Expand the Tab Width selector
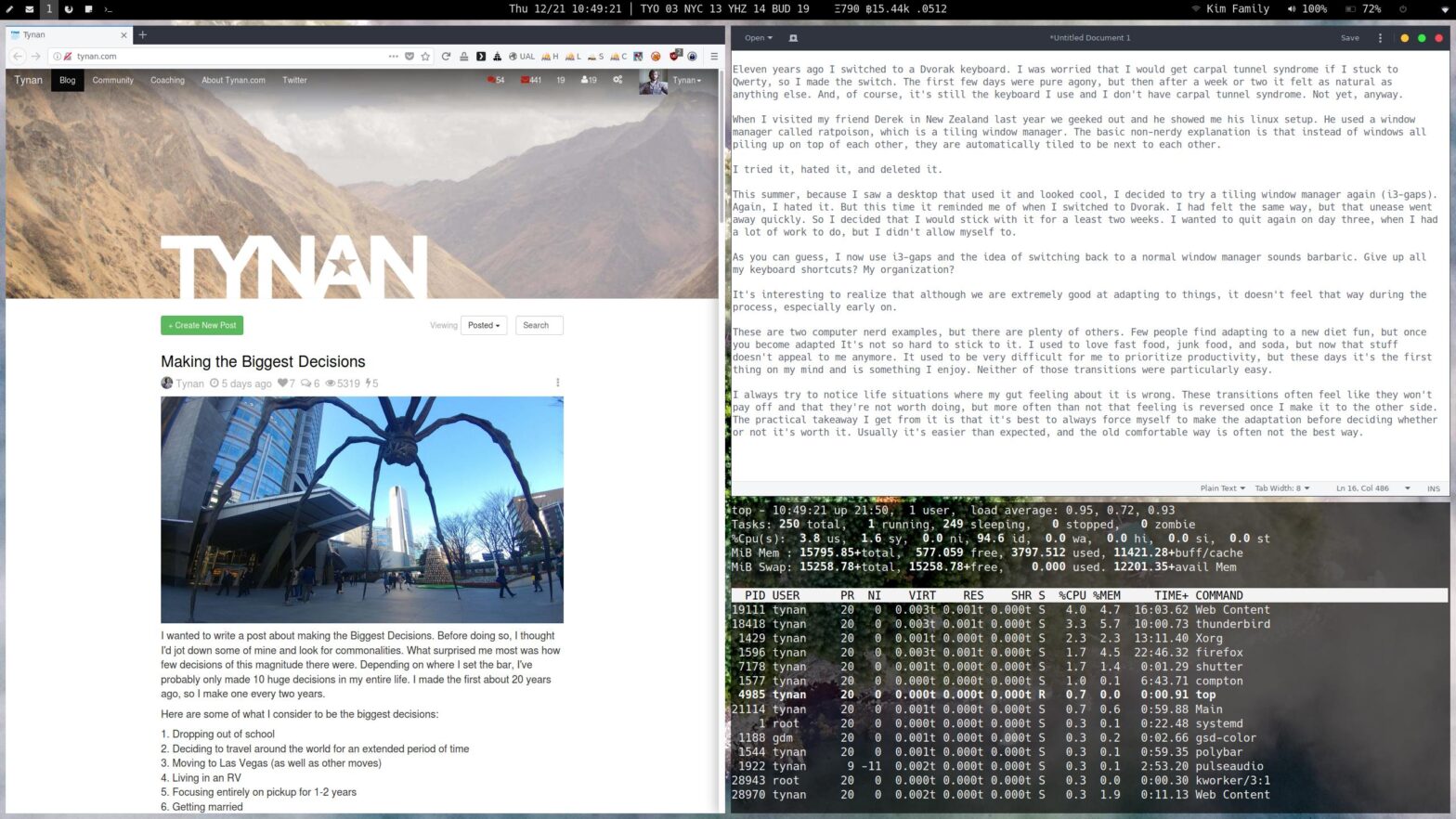The height and width of the screenshot is (819, 1456). coord(1282,488)
